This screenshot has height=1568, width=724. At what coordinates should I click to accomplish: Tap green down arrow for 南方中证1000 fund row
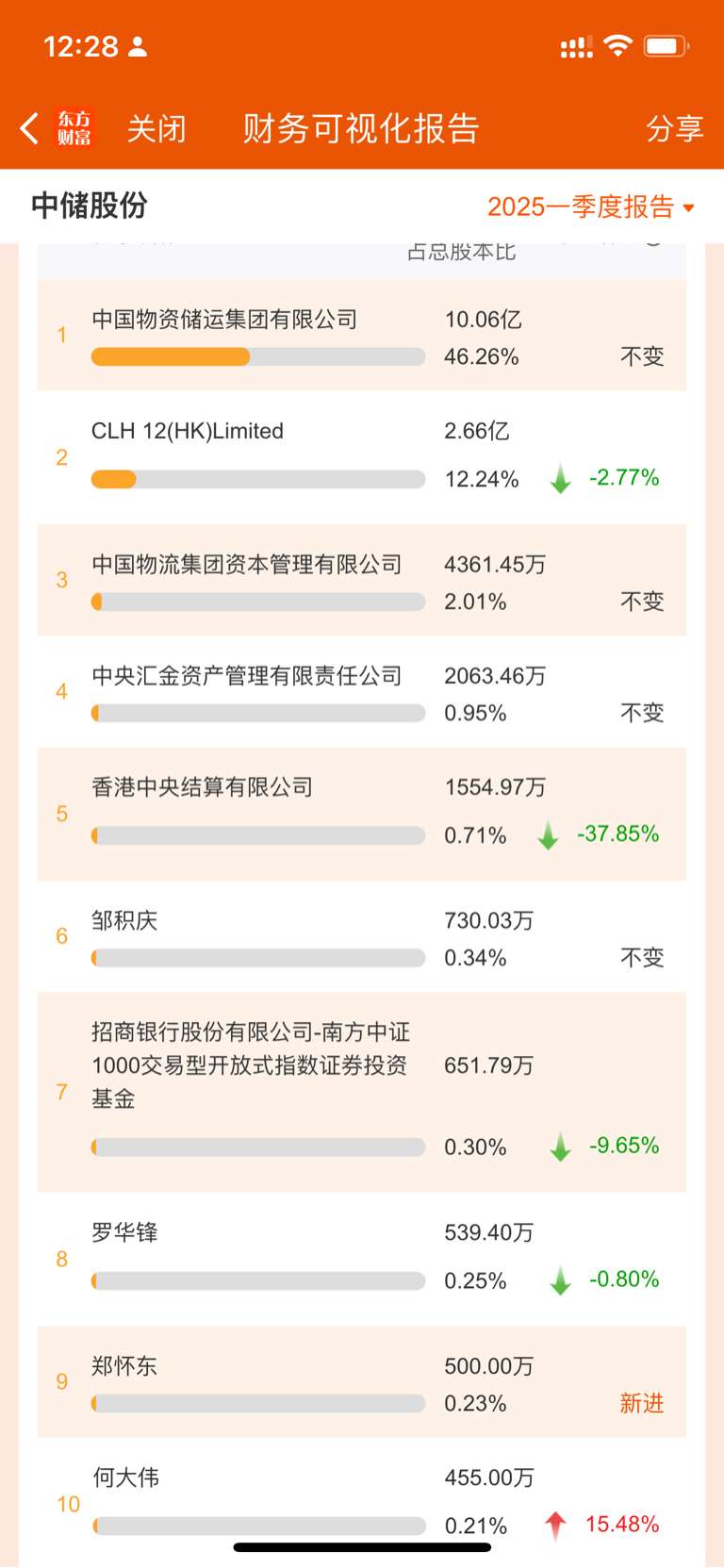click(561, 1147)
